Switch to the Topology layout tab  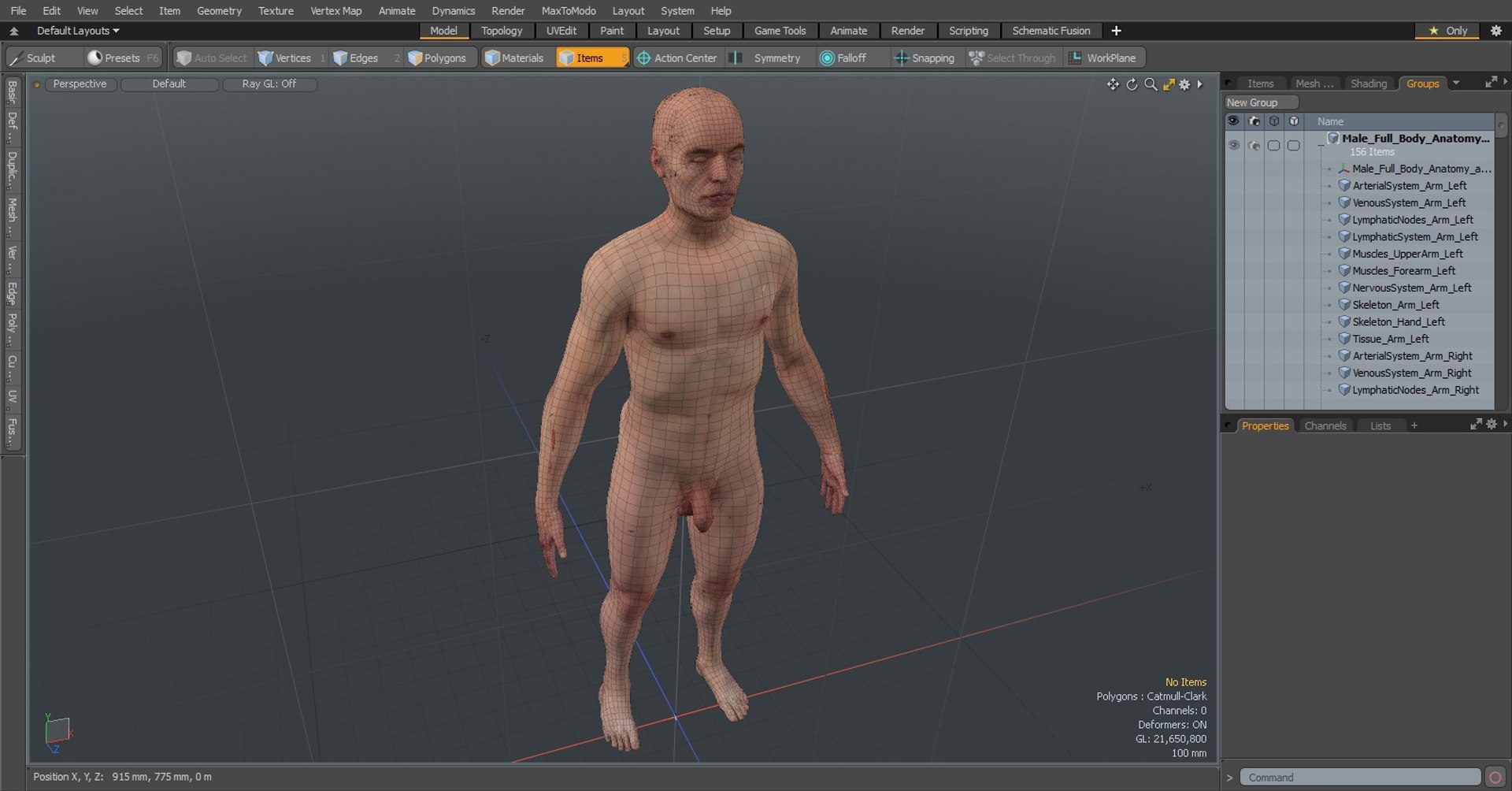click(x=502, y=31)
